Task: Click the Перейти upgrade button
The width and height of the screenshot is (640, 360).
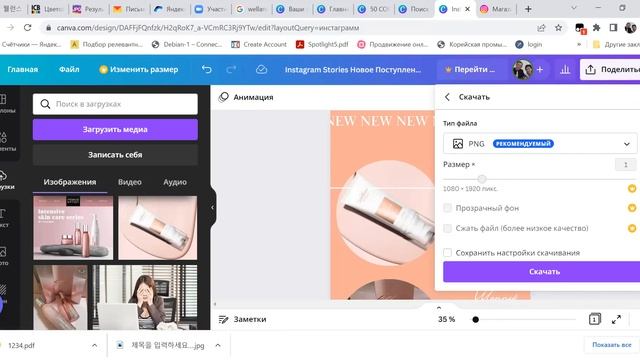Action: pyautogui.click(x=470, y=69)
